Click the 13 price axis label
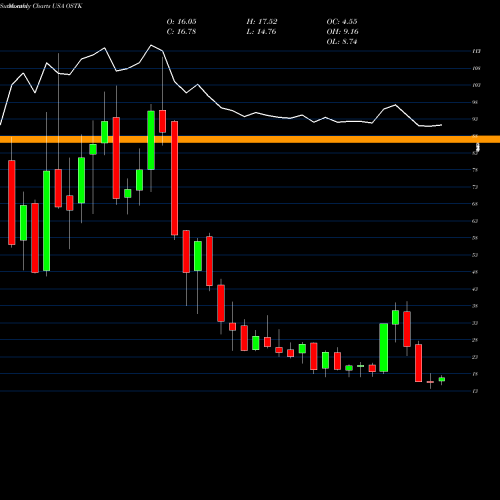Screen dimensions: 500x500 pyautogui.click(x=475, y=391)
